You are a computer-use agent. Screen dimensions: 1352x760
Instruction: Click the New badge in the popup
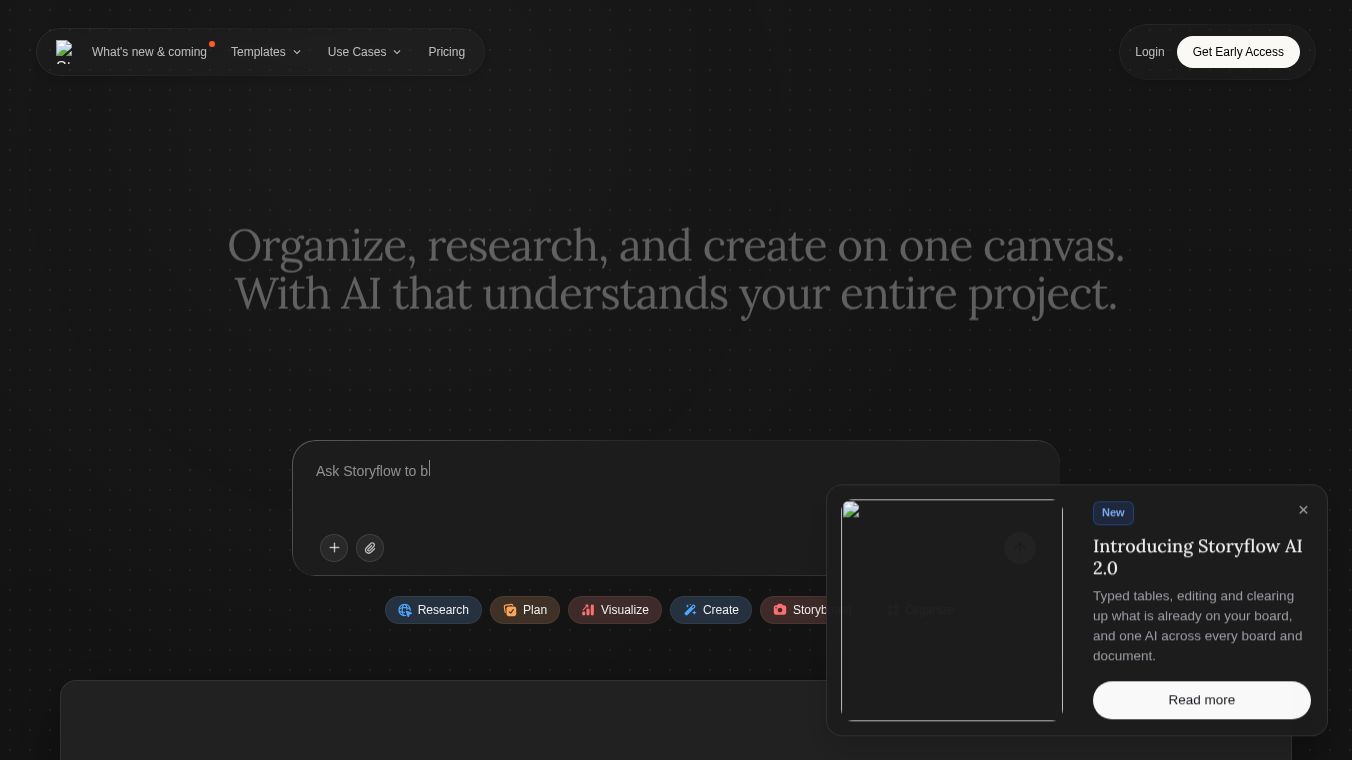pyautogui.click(x=1113, y=512)
